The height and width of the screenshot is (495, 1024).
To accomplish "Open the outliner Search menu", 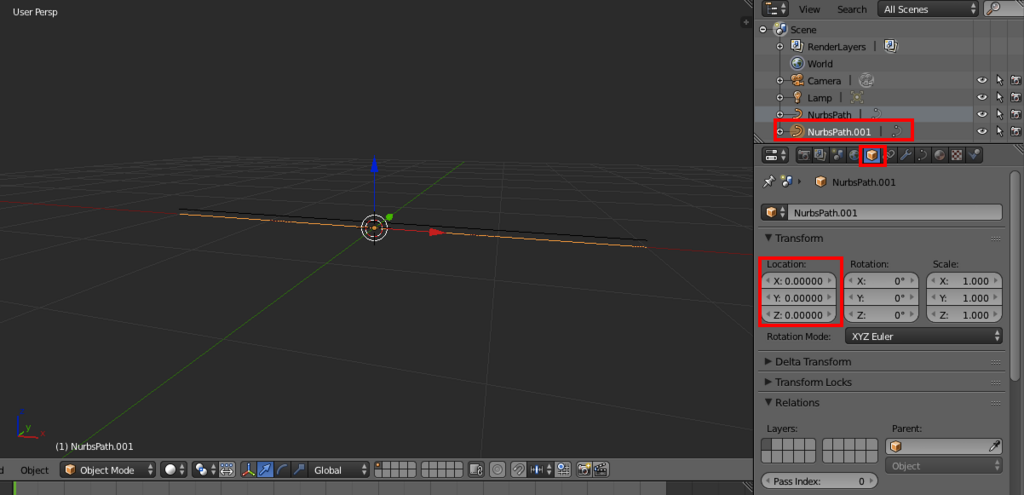I will pos(852,9).
